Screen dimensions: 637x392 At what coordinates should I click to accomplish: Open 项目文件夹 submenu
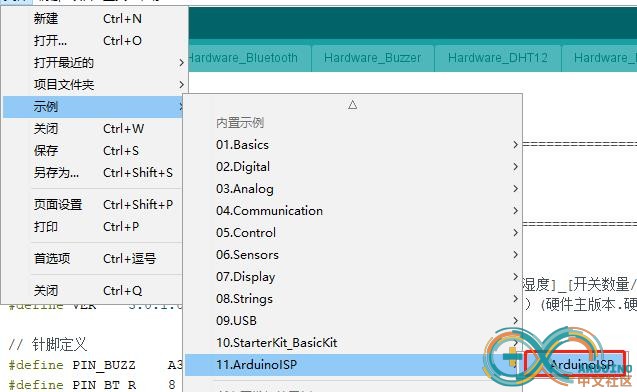tap(94, 84)
